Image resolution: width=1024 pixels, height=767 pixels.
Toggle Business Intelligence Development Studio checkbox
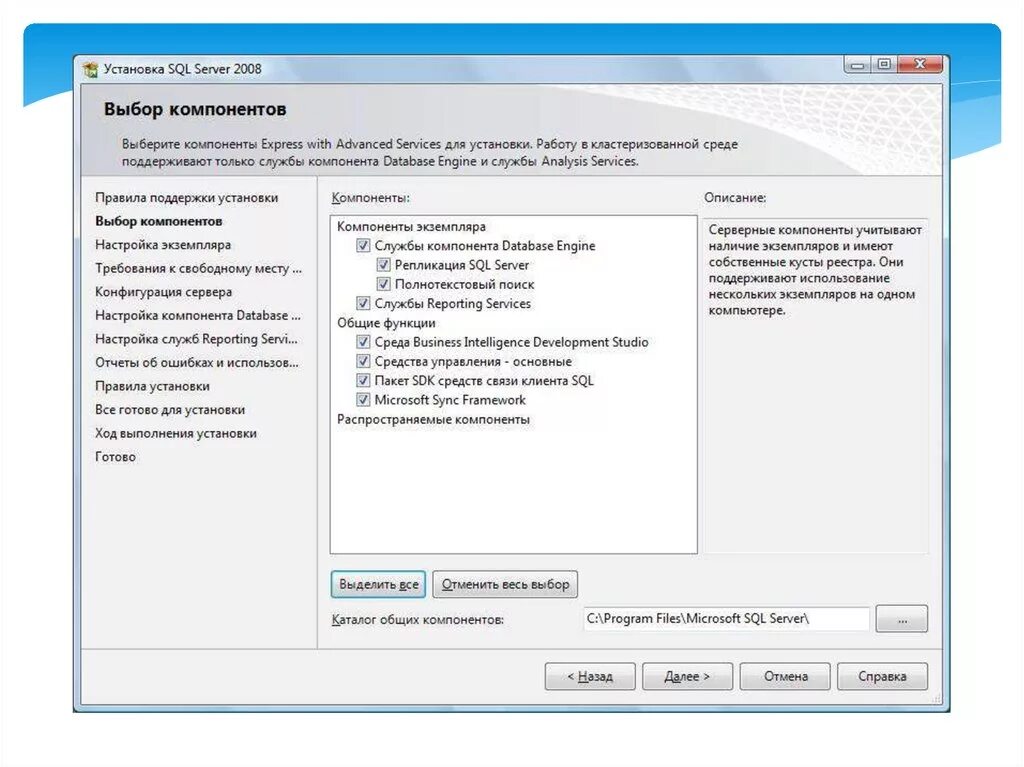[x=363, y=342]
